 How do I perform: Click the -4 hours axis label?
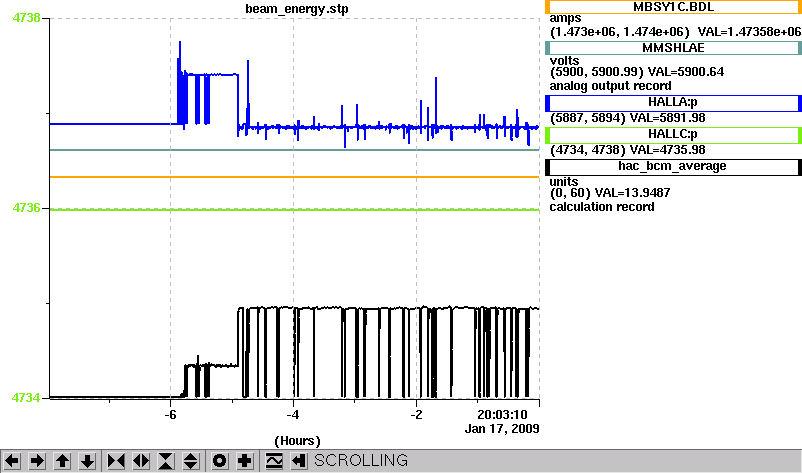pos(293,415)
